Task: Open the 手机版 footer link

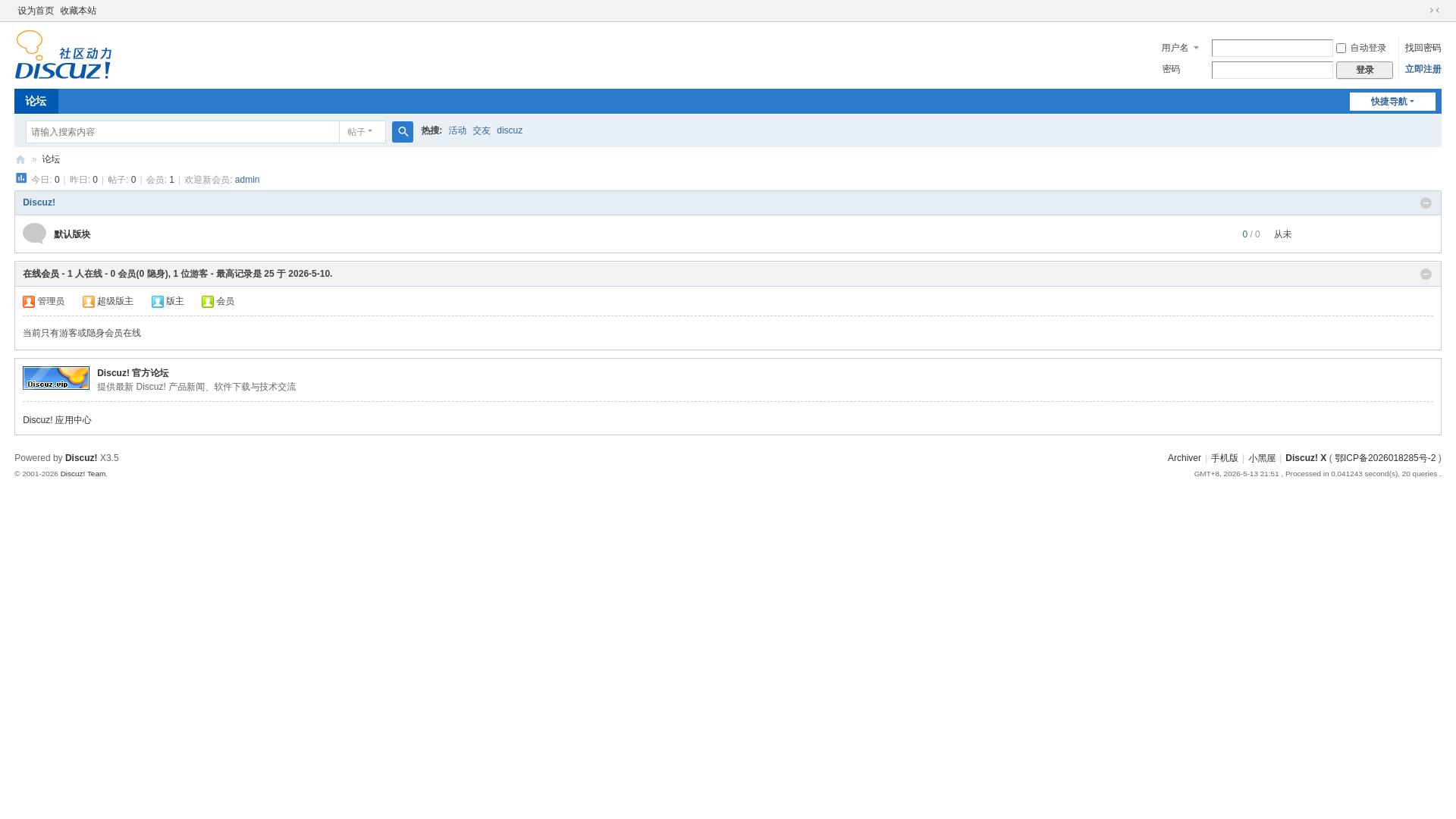Action: click(1225, 458)
